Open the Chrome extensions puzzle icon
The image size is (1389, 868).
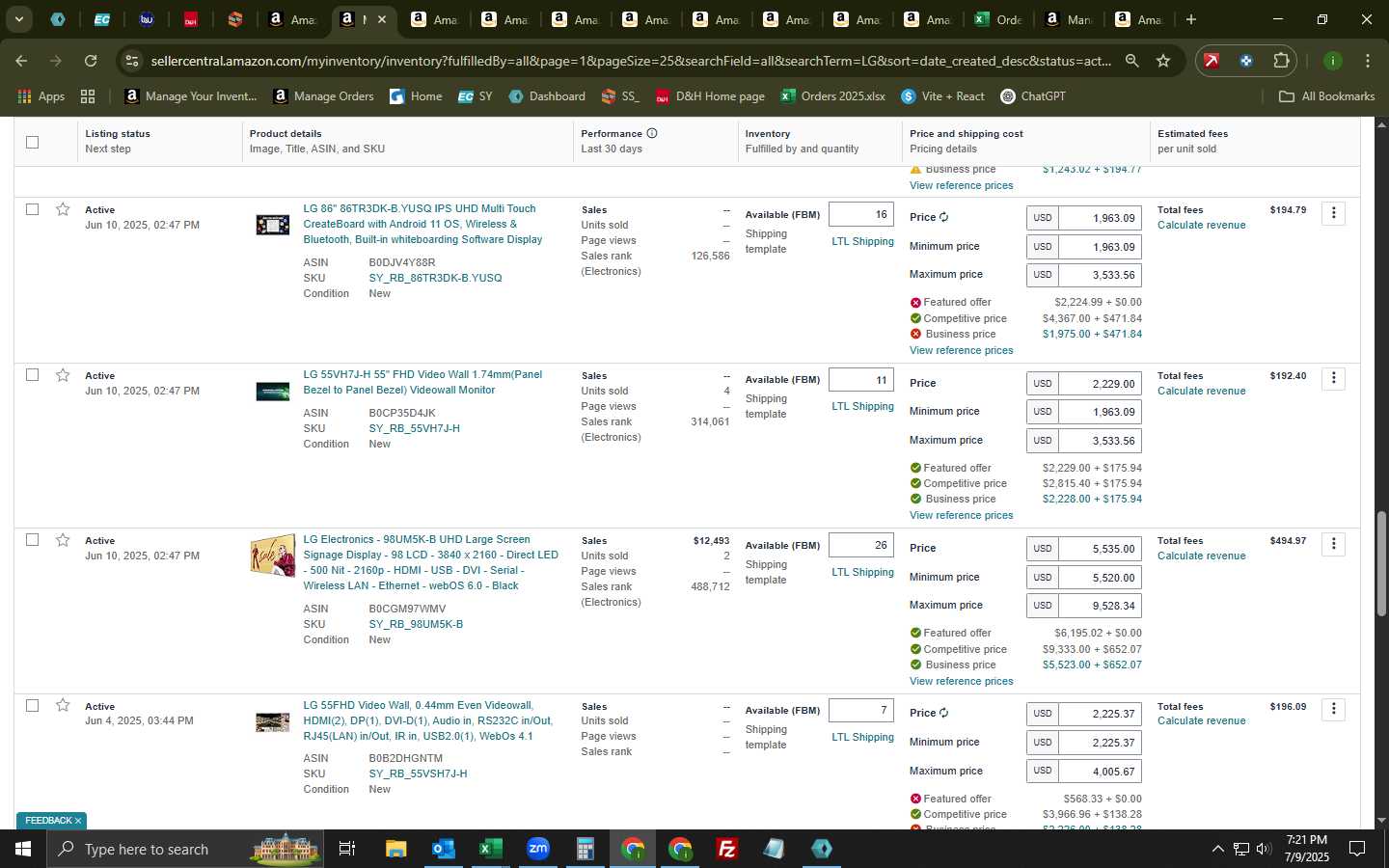[1281, 61]
